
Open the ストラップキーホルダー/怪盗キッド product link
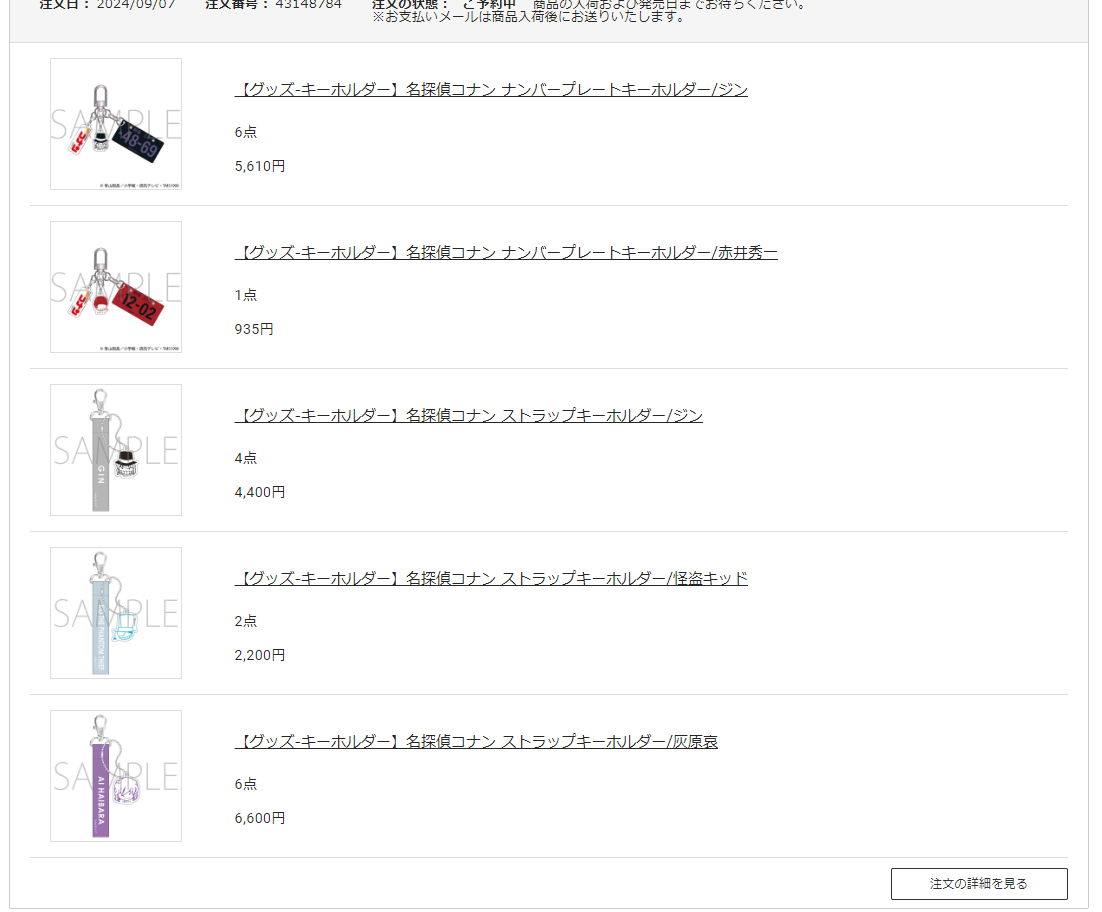point(491,579)
